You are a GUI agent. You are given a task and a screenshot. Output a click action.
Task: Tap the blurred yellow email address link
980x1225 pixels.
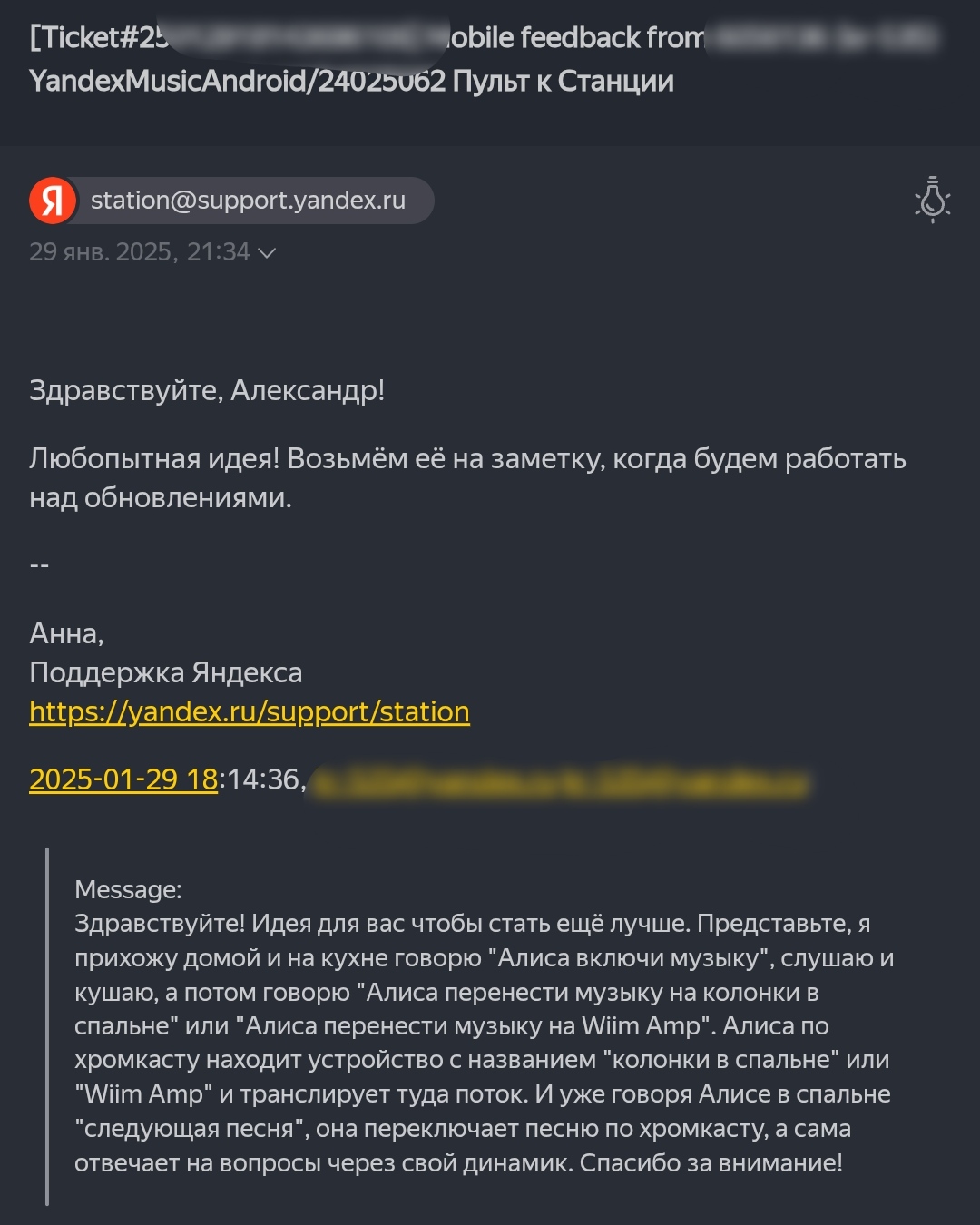[559, 782]
